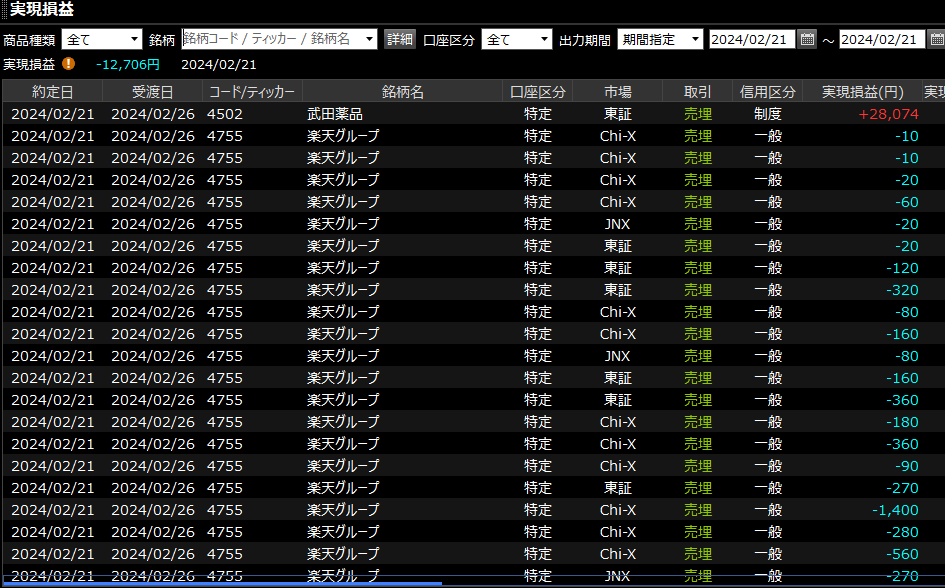Sort by the コード/ティッカー column header
This screenshot has height=588, width=945.
coord(253,92)
